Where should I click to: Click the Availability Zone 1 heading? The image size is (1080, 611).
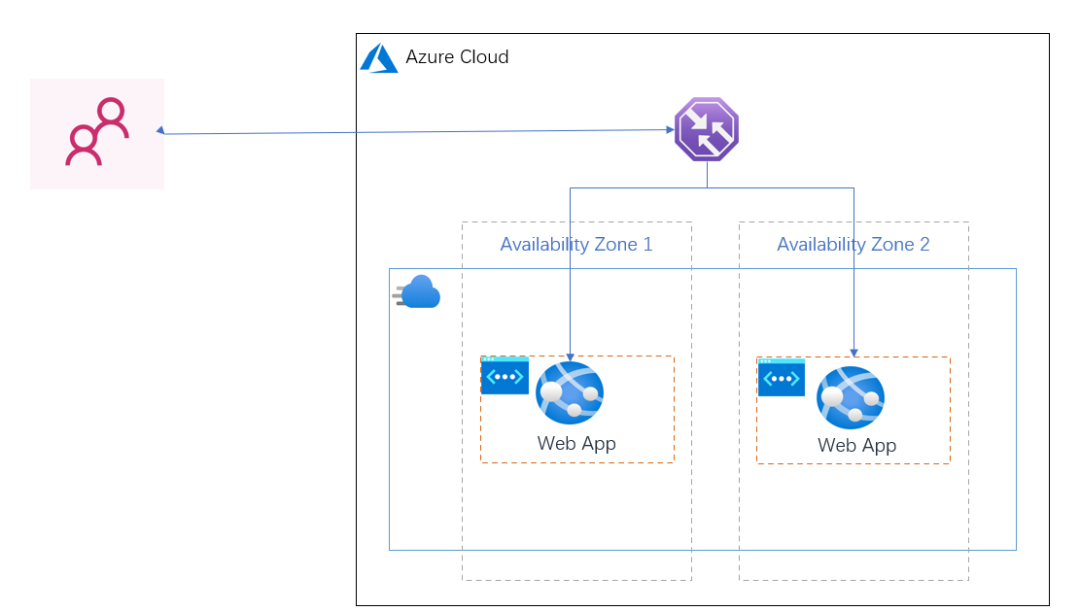pos(576,245)
